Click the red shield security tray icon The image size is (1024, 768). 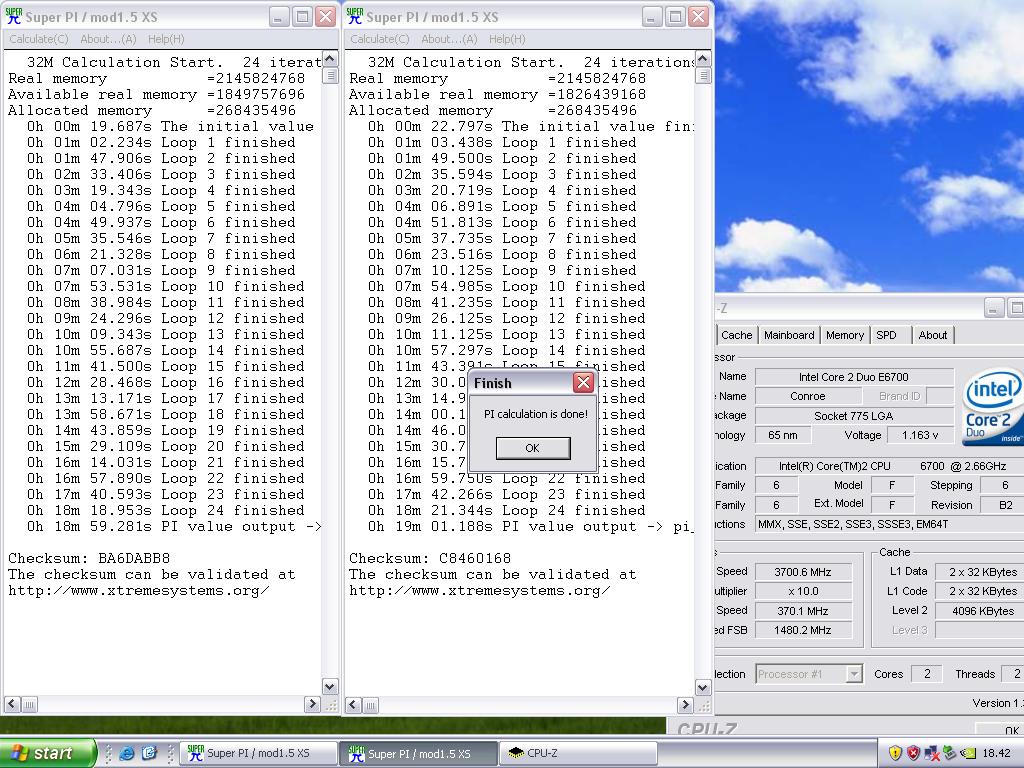(913, 753)
